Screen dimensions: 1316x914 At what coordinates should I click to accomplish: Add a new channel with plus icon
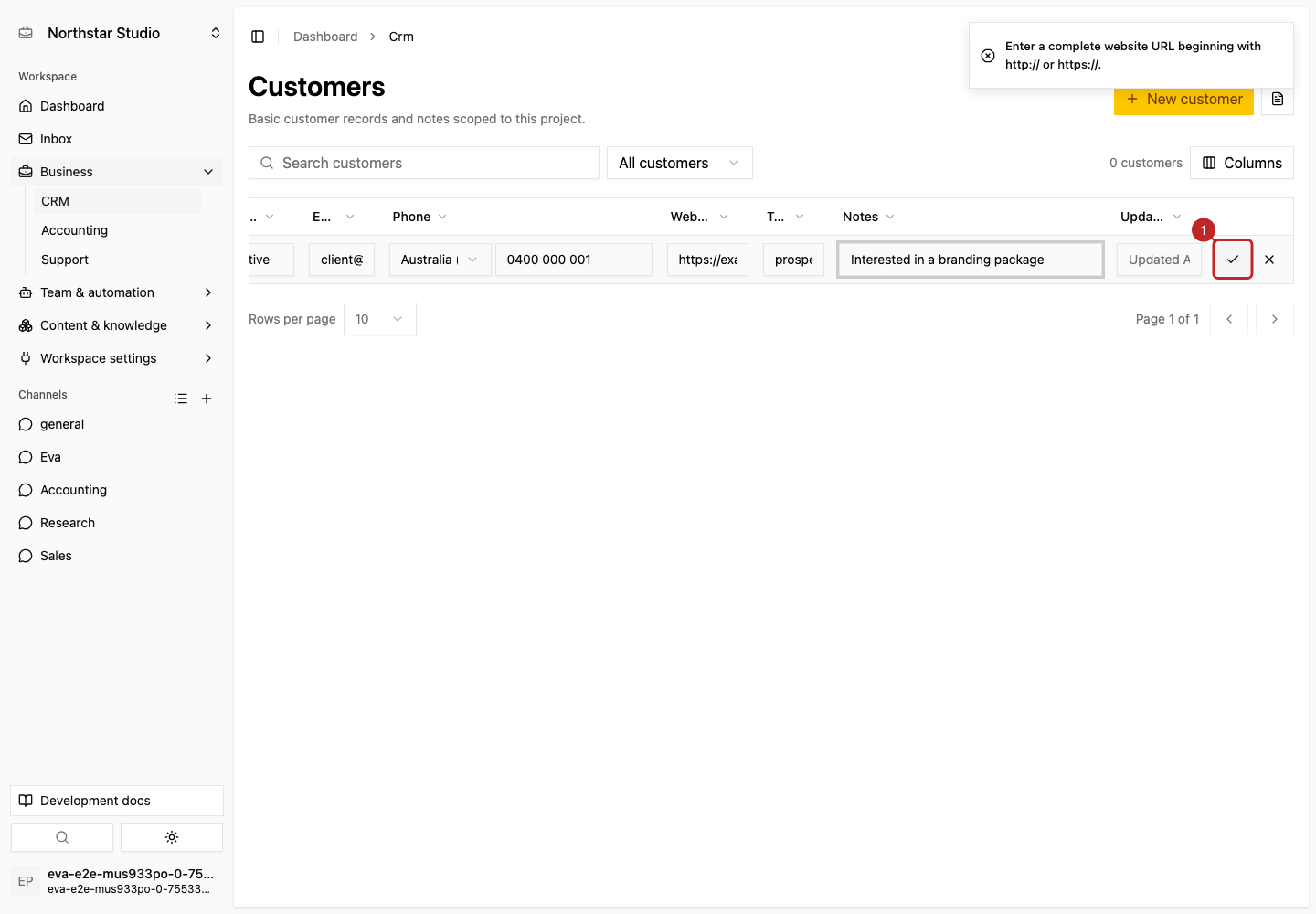tap(207, 399)
